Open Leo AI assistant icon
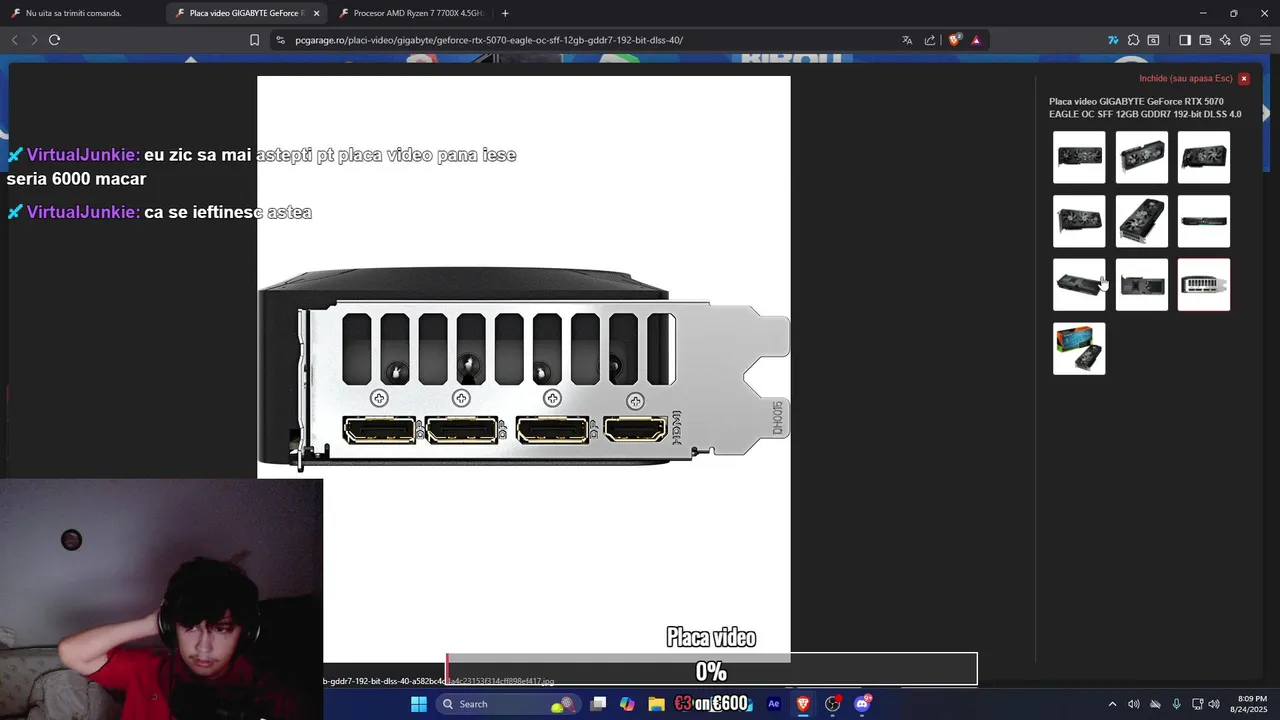Image resolution: width=1280 pixels, height=720 pixels. pos(1225,40)
